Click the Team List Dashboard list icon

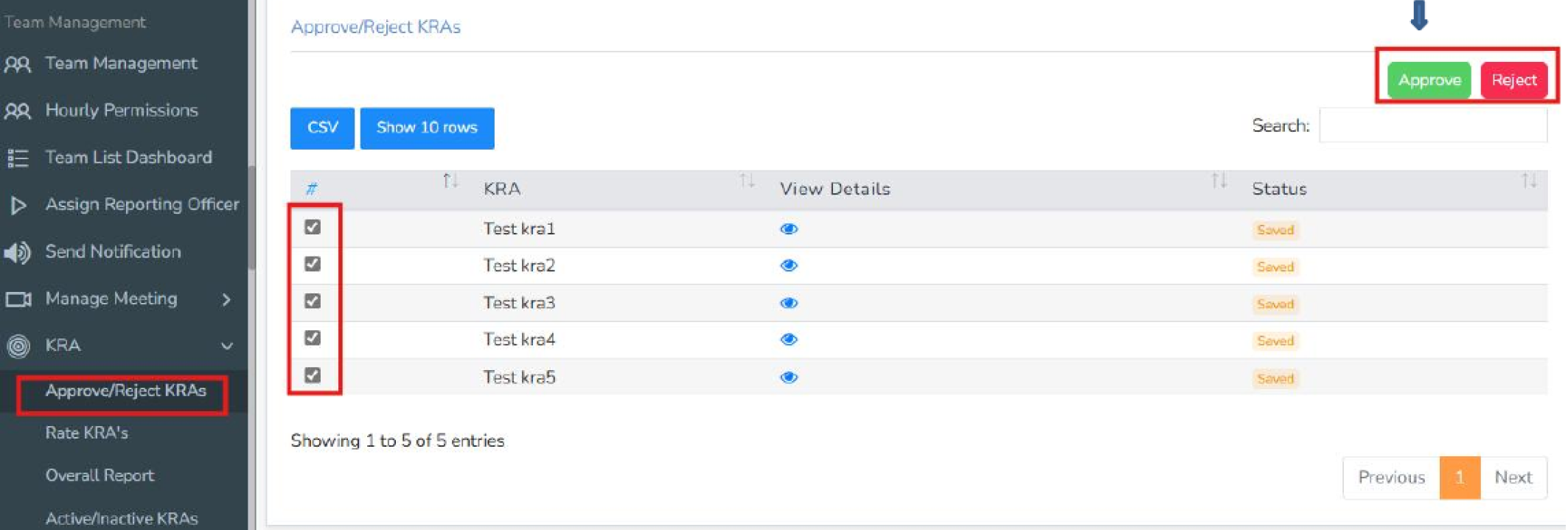18,158
